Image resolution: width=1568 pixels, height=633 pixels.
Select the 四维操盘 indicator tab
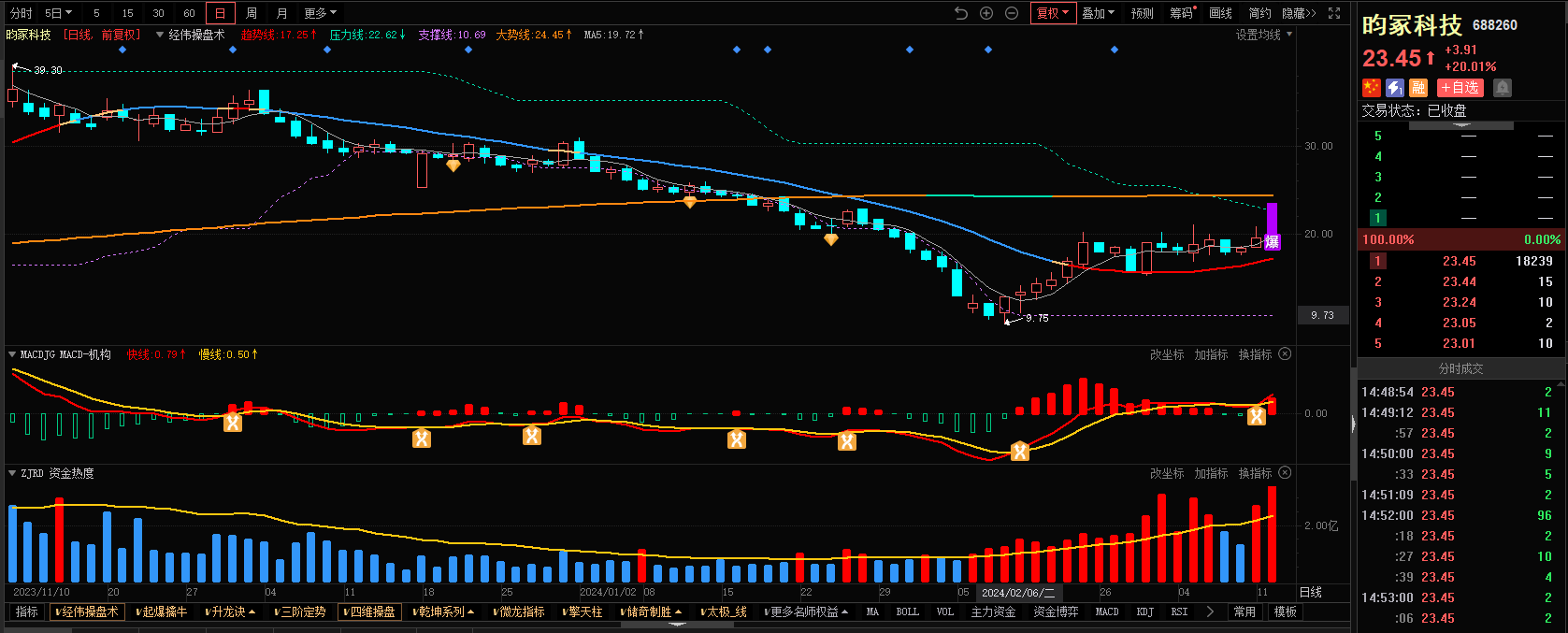pyautogui.click(x=370, y=611)
